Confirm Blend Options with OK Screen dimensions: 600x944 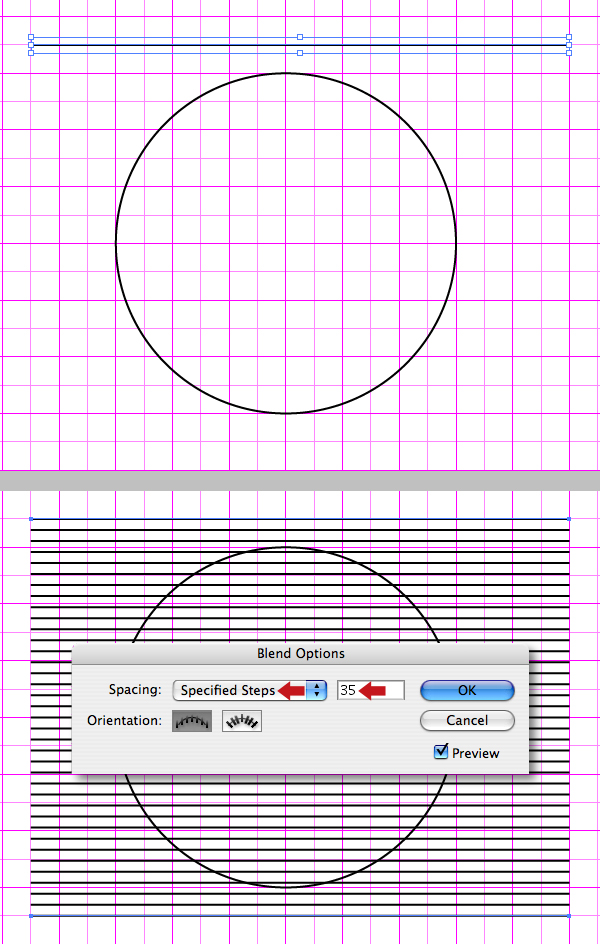[x=467, y=691]
